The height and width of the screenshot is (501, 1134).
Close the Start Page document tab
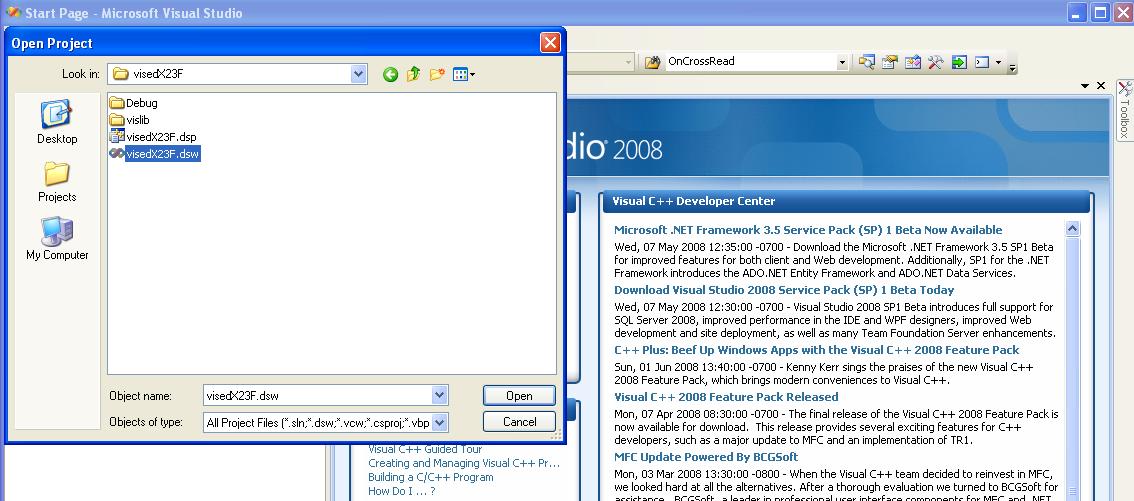tap(1101, 86)
